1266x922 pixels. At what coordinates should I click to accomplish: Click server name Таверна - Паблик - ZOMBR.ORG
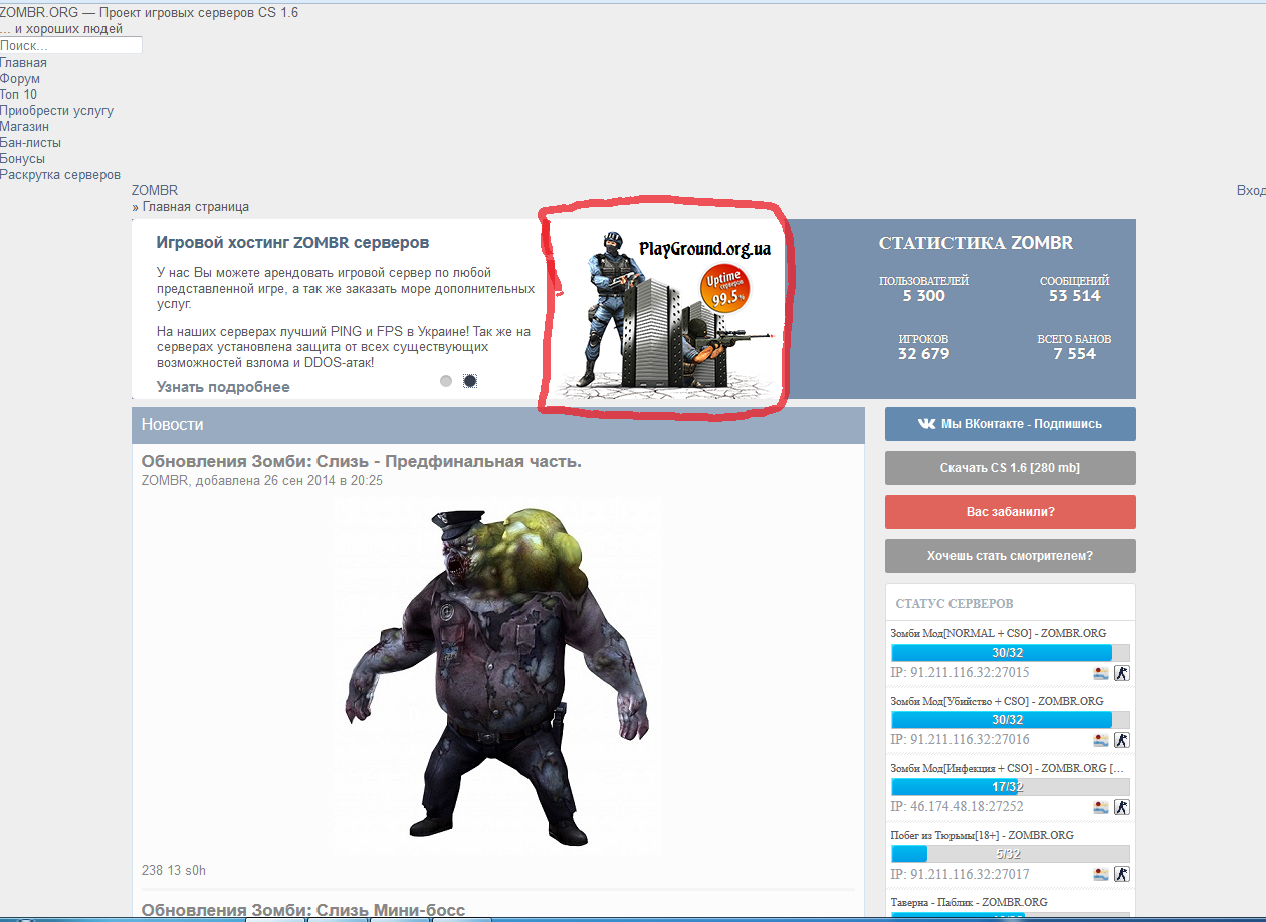pyautogui.click(x=969, y=902)
